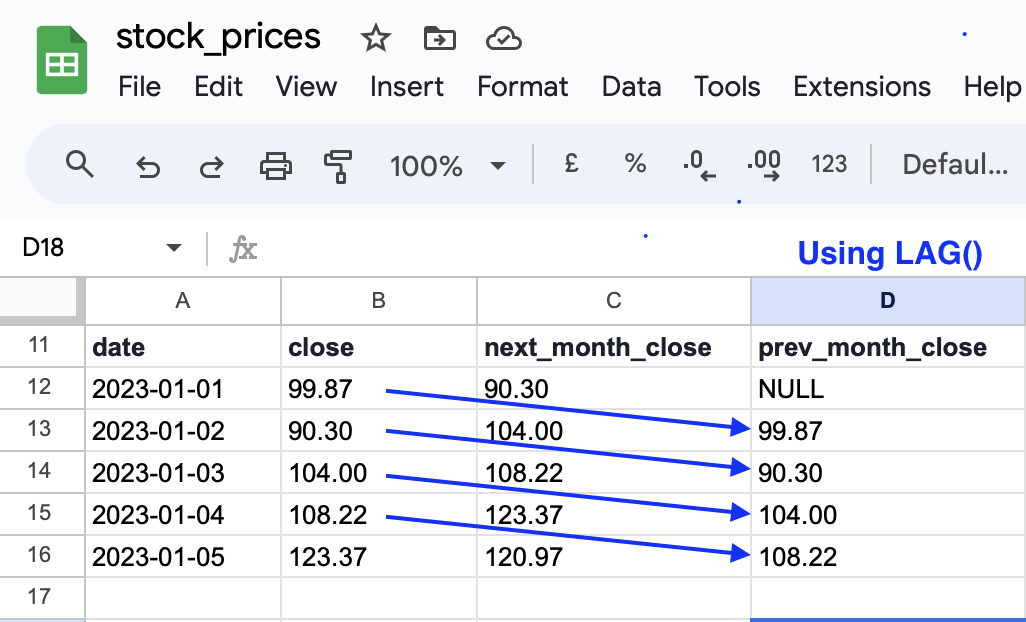Decrease decimal places button
The width and height of the screenshot is (1026, 622).
(x=699, y=165)
